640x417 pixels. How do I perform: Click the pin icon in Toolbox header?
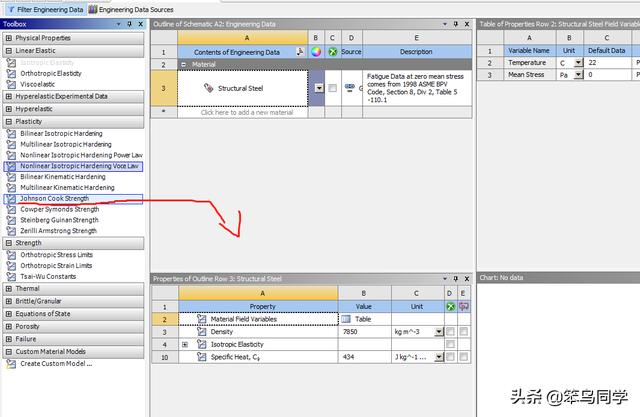(129, 22)
